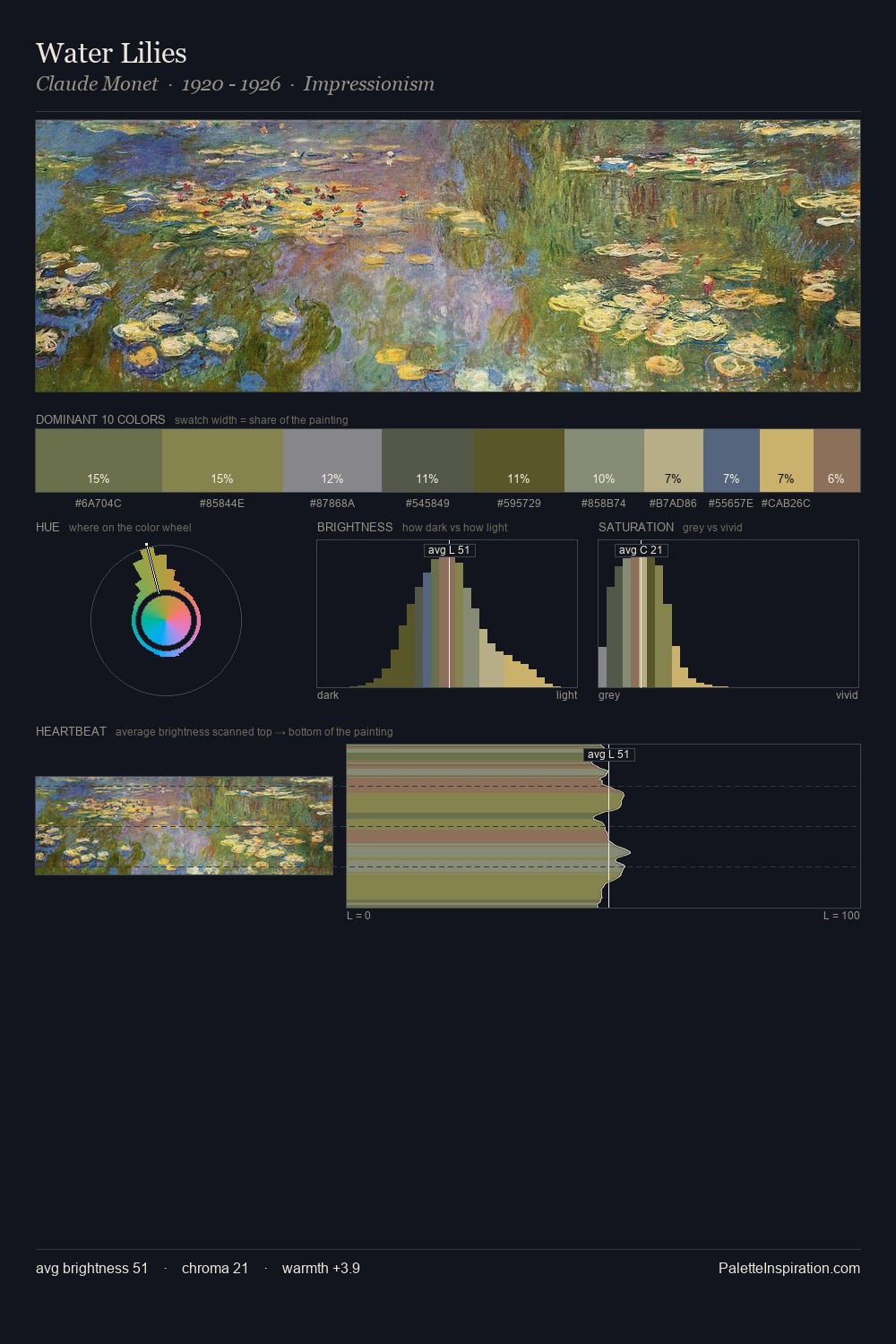Click the "#858B74" hex label
This screenshot has height=1344, width=896.
point(604,504)
